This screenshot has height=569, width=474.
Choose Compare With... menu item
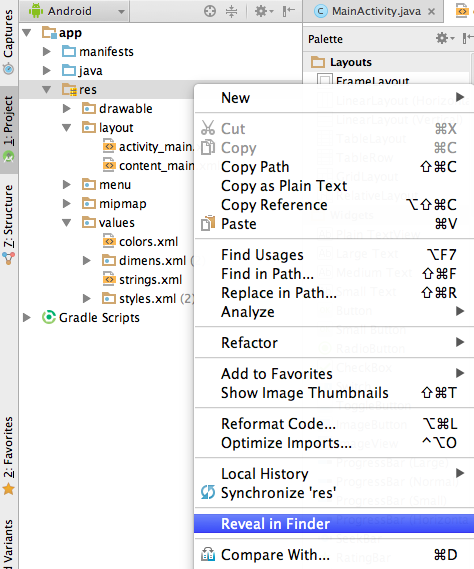334,555
